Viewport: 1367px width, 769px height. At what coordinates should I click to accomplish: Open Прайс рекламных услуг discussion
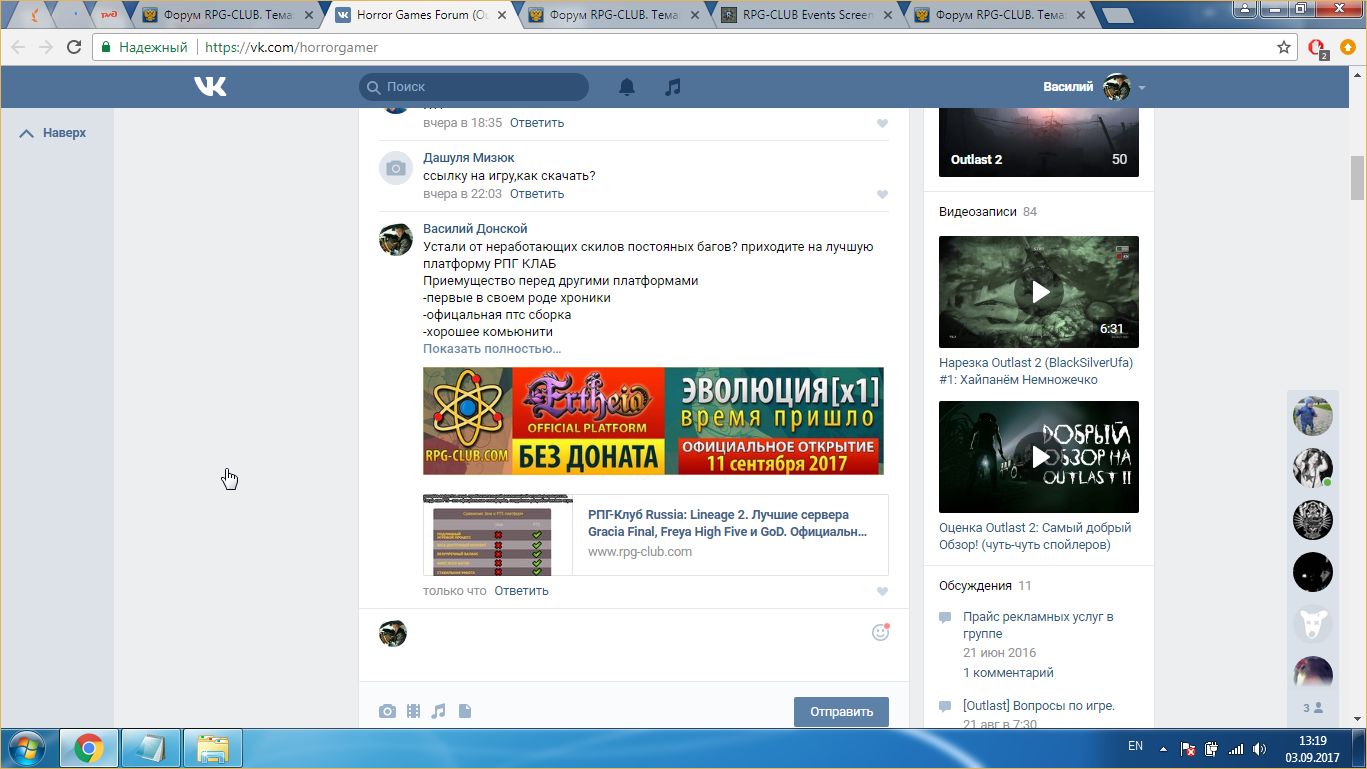pyautogui.click(x=1038, y=625)
